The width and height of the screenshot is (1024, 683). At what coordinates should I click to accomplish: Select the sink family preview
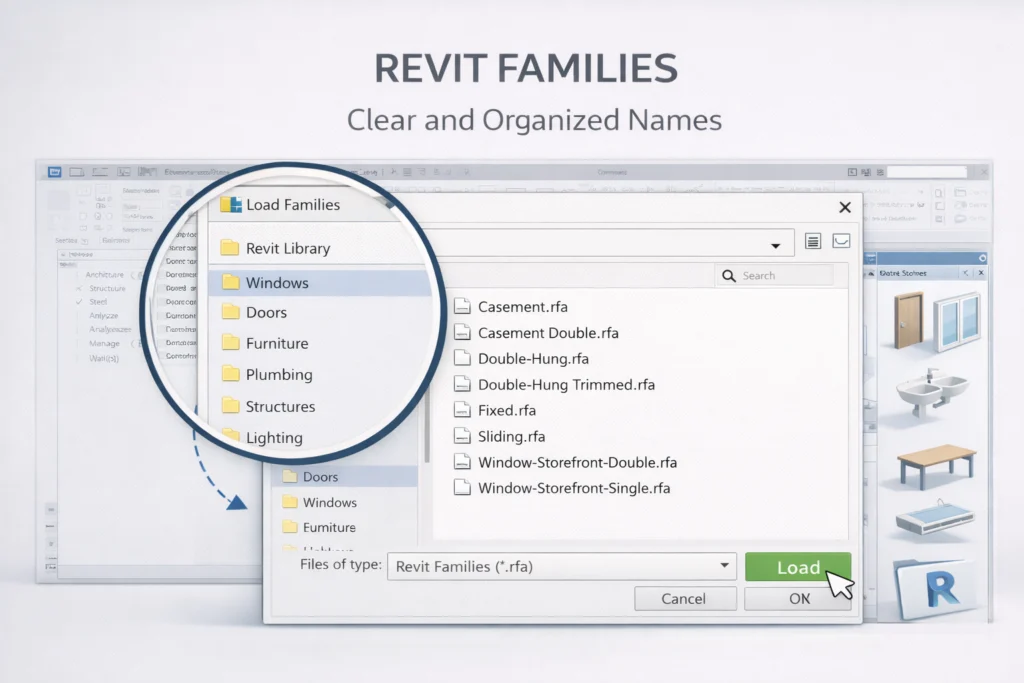pyautogui.click(x=930, y=390)
